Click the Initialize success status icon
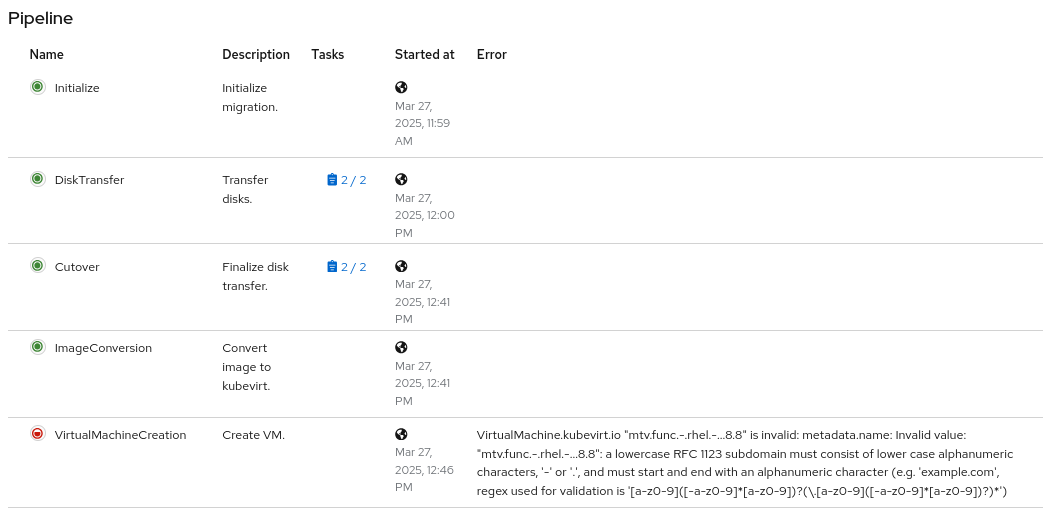This screenshot has width=1053, height=513. tap(37, 87)
